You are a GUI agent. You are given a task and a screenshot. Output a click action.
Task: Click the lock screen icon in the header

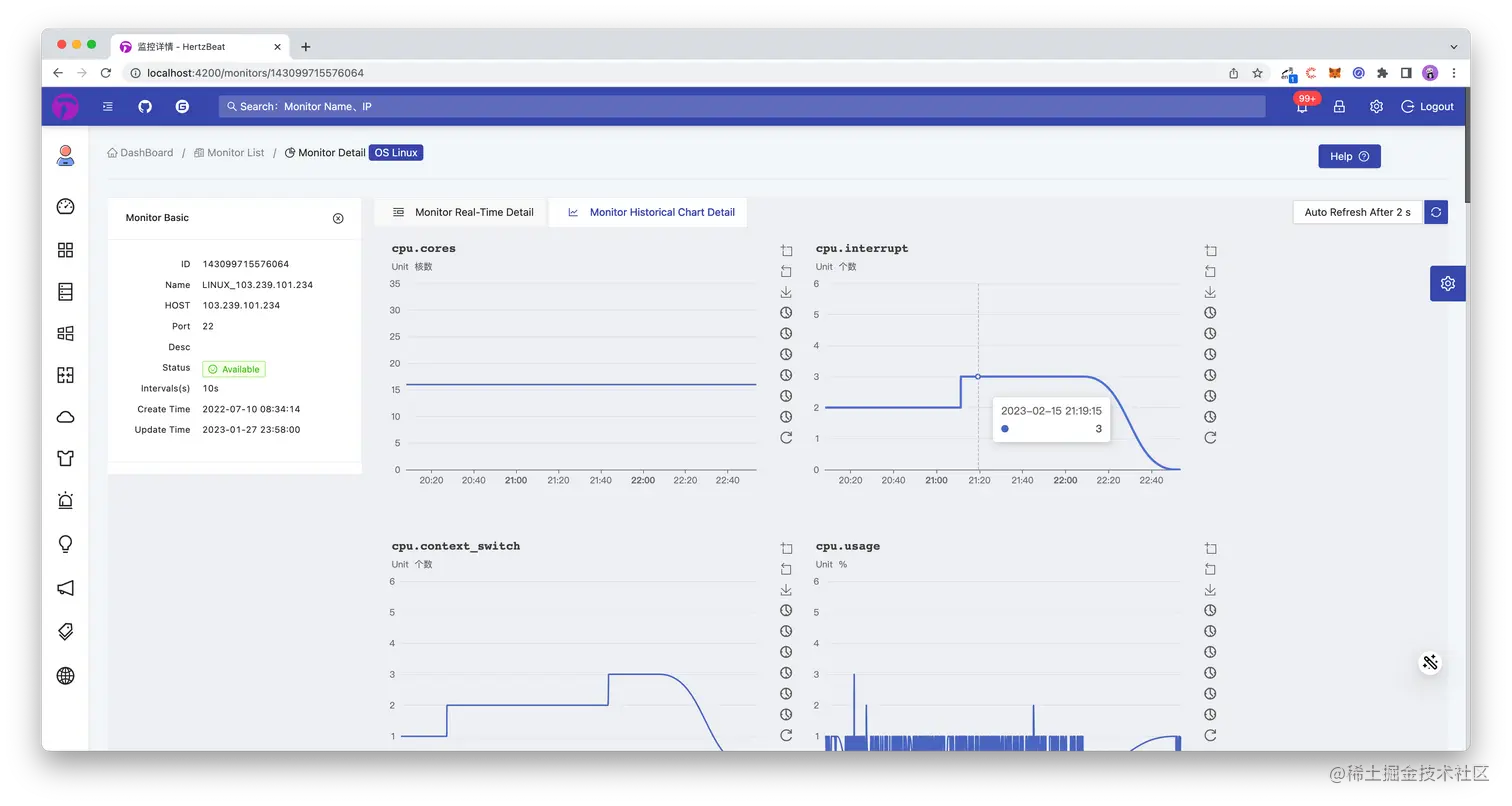[x=1339, y=106]
